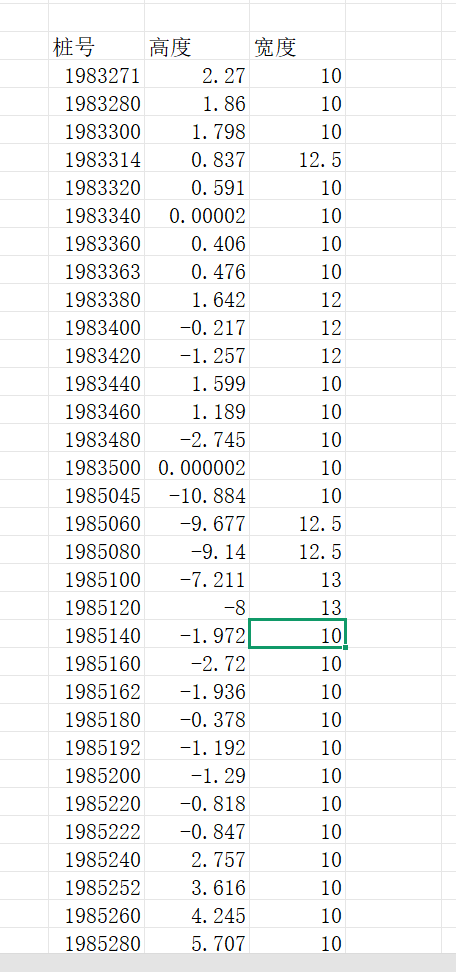456x972 pixels.
Task: Click the cell showing 0.00002
Action: point(197,216)
